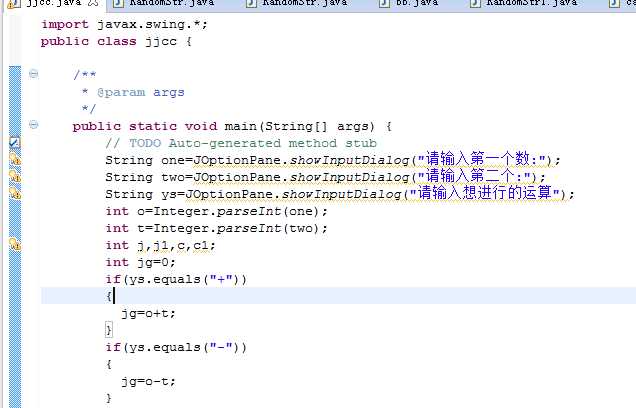Click the 'public class jjcc {' line
The height and width of the screenshot is (408, 636).
pyautogui.click(x=116, y=41)
